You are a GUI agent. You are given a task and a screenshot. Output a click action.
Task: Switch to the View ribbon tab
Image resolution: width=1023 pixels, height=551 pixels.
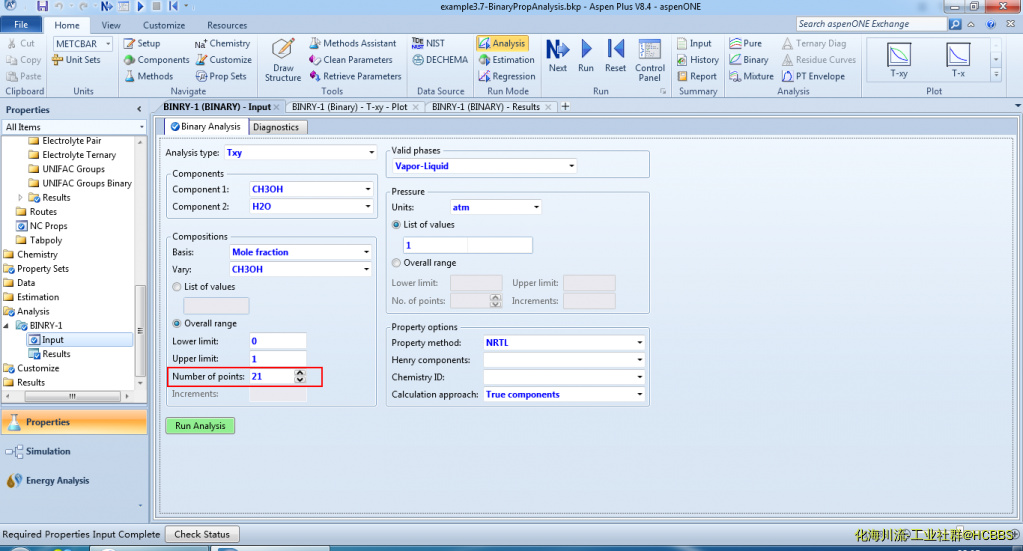tap(111, 25)
